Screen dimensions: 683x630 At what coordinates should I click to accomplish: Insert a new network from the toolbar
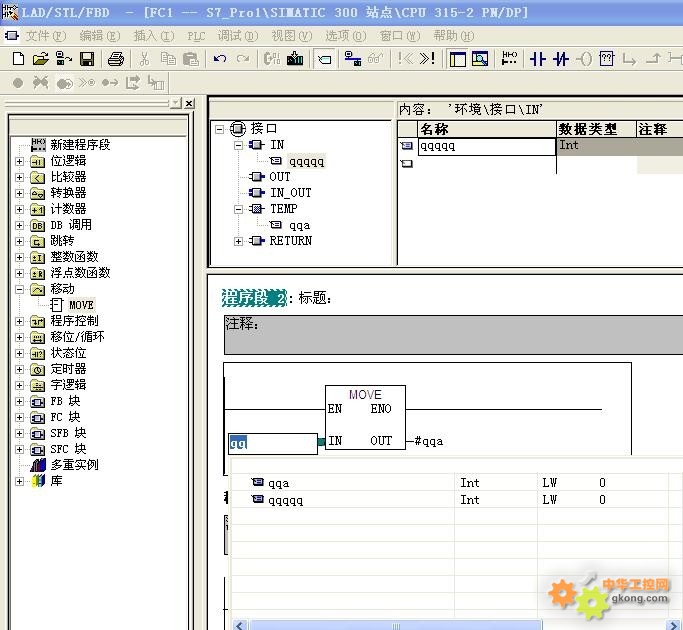(x=509, y=58)
